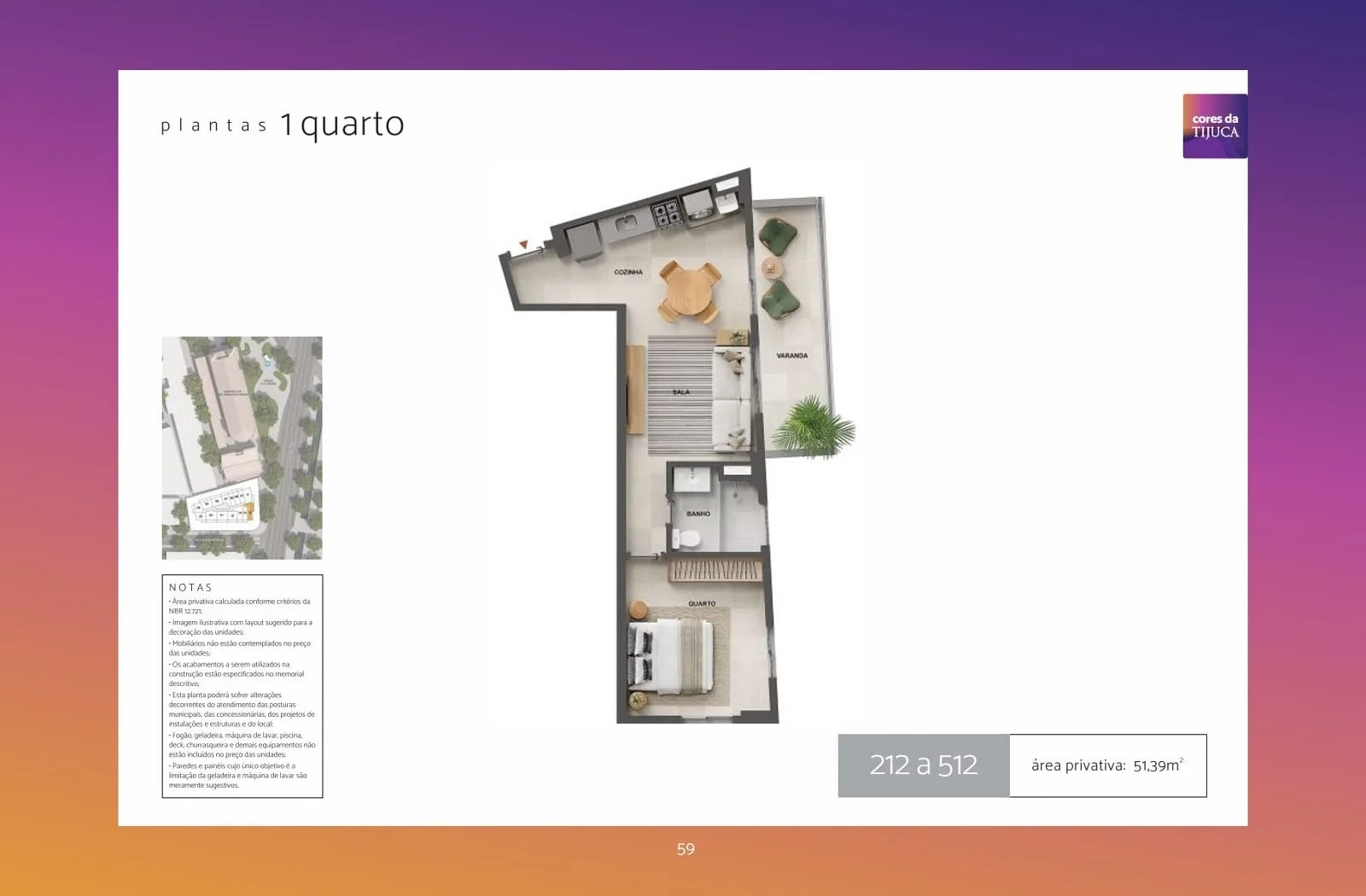Open the site location map thumbnail
Viewport: 1366px width, 896px height.
[242, 448]
